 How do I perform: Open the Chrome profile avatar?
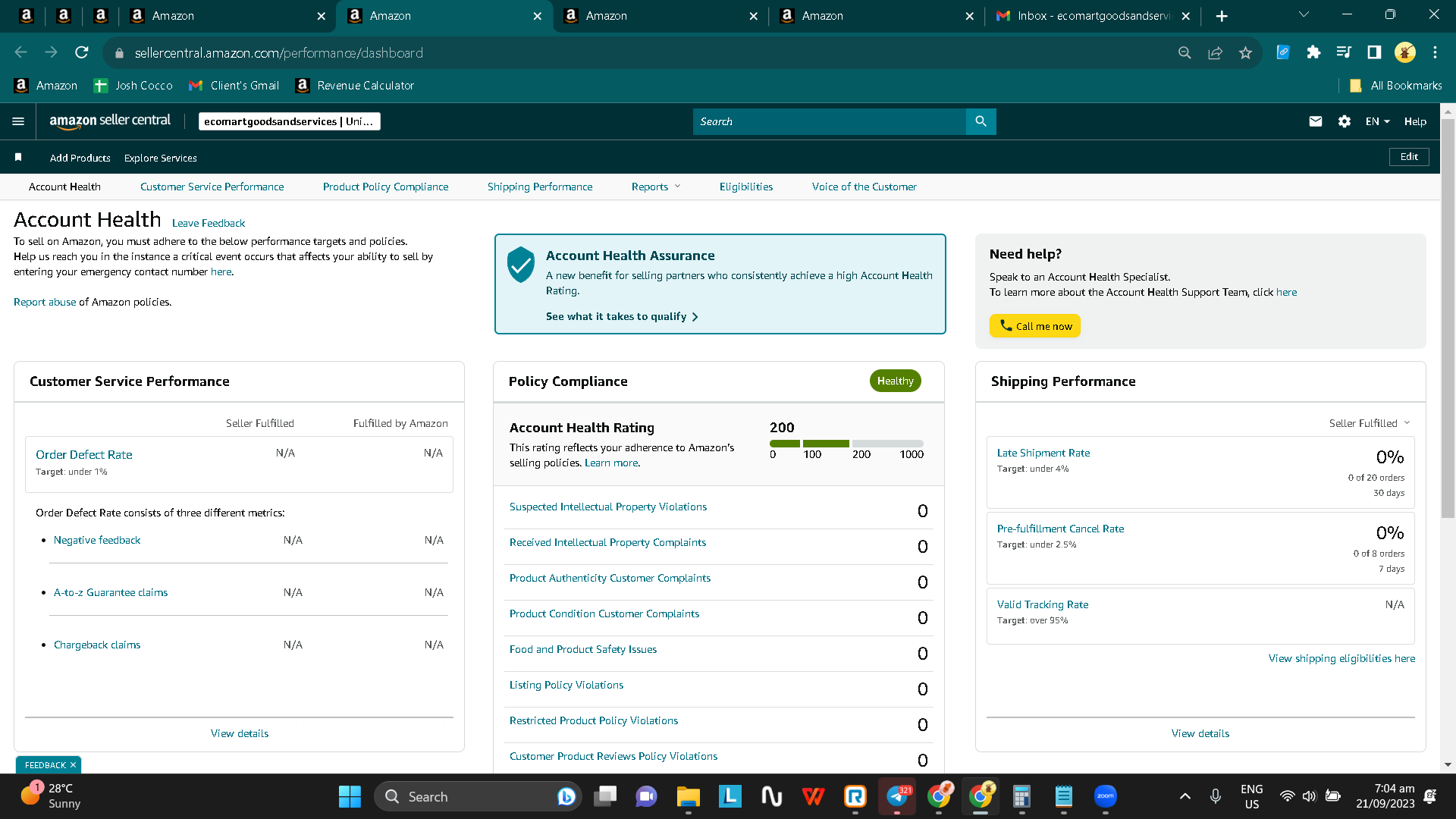coord(1405,52)
